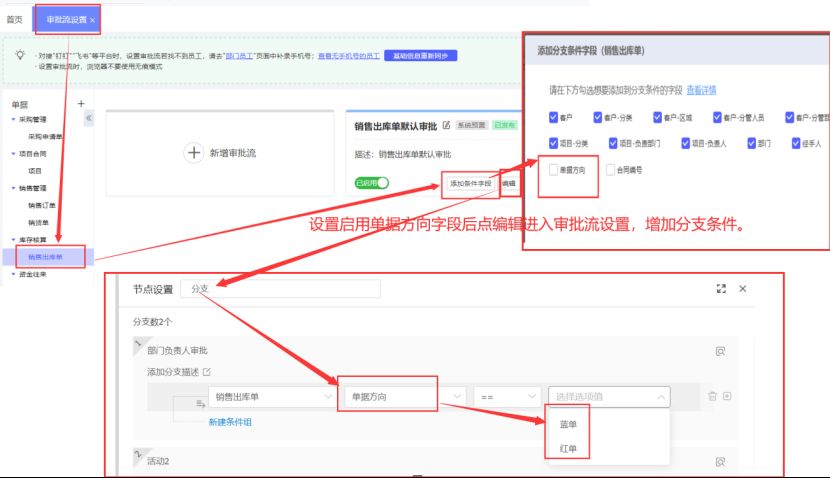Screen dimensions: 830x478
Task: Check the 单据方向 checkbox
Action: tap(555, 170)
